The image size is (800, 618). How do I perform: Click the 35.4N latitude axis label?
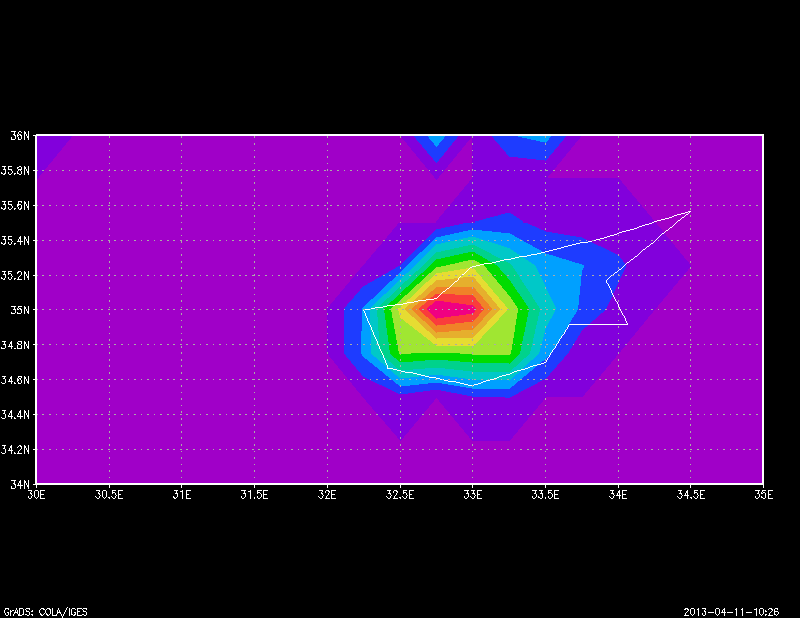[15, 240]
